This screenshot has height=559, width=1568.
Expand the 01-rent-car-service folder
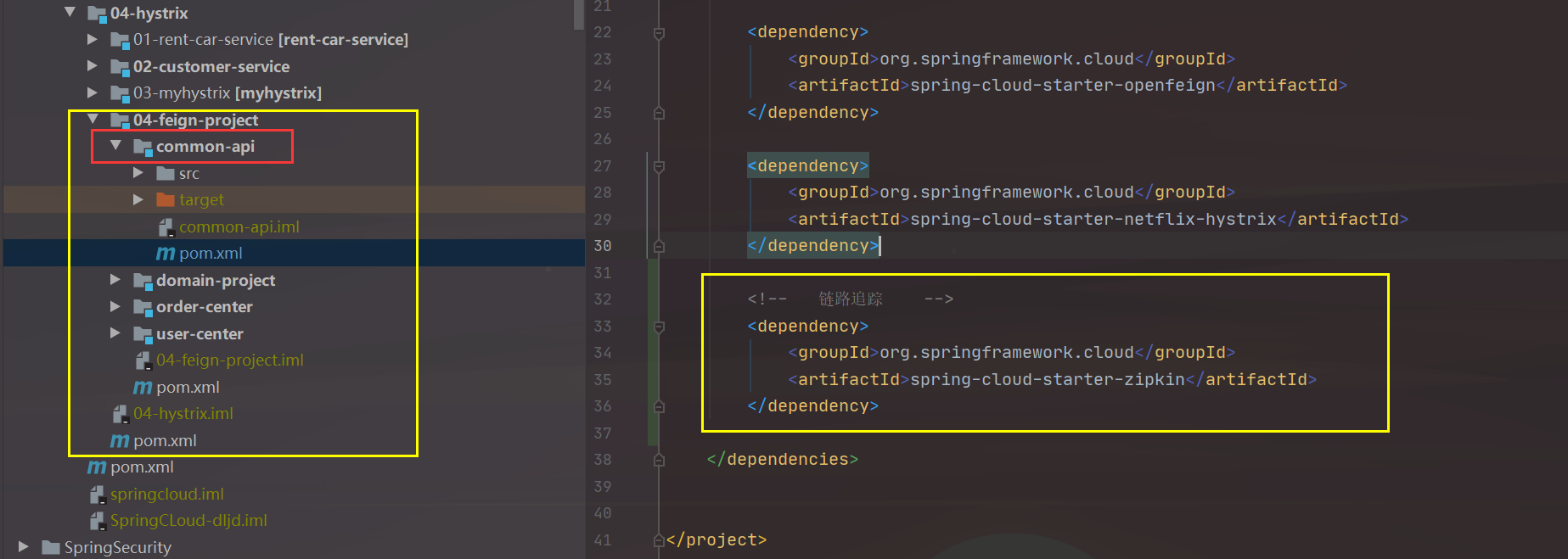point(93,39)
